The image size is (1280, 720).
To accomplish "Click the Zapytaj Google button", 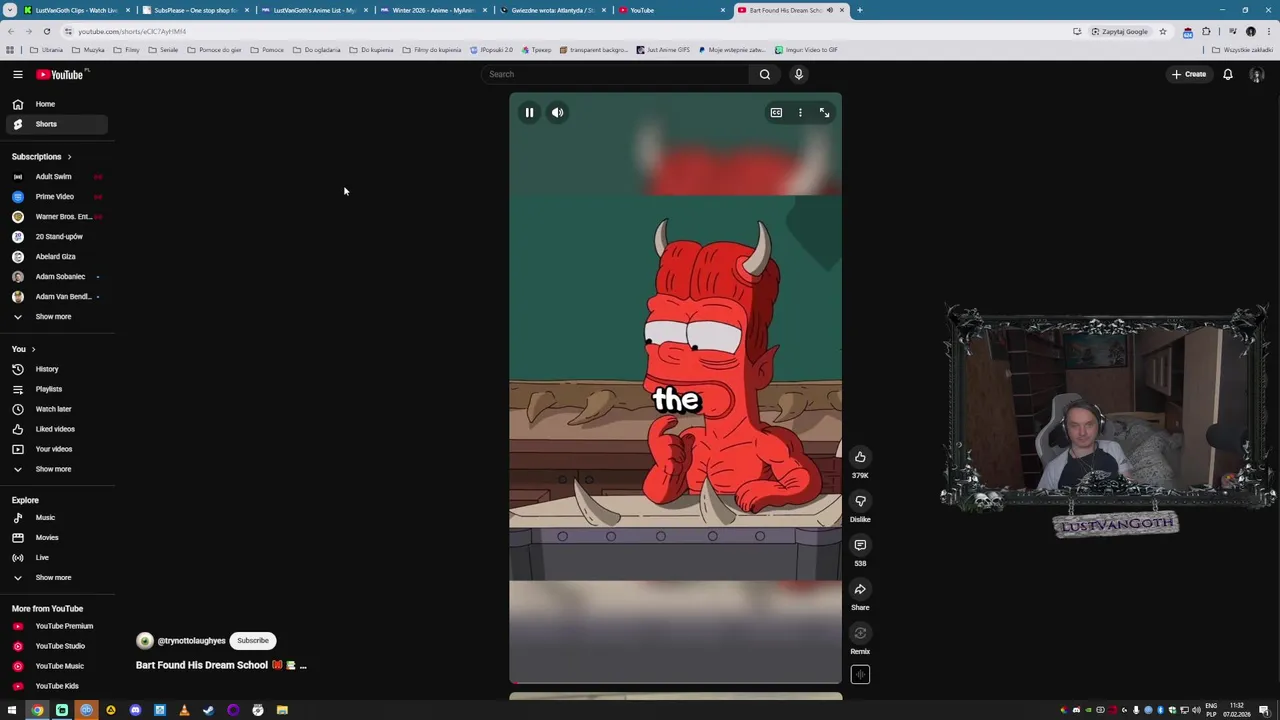I will tap(1119, 32).
